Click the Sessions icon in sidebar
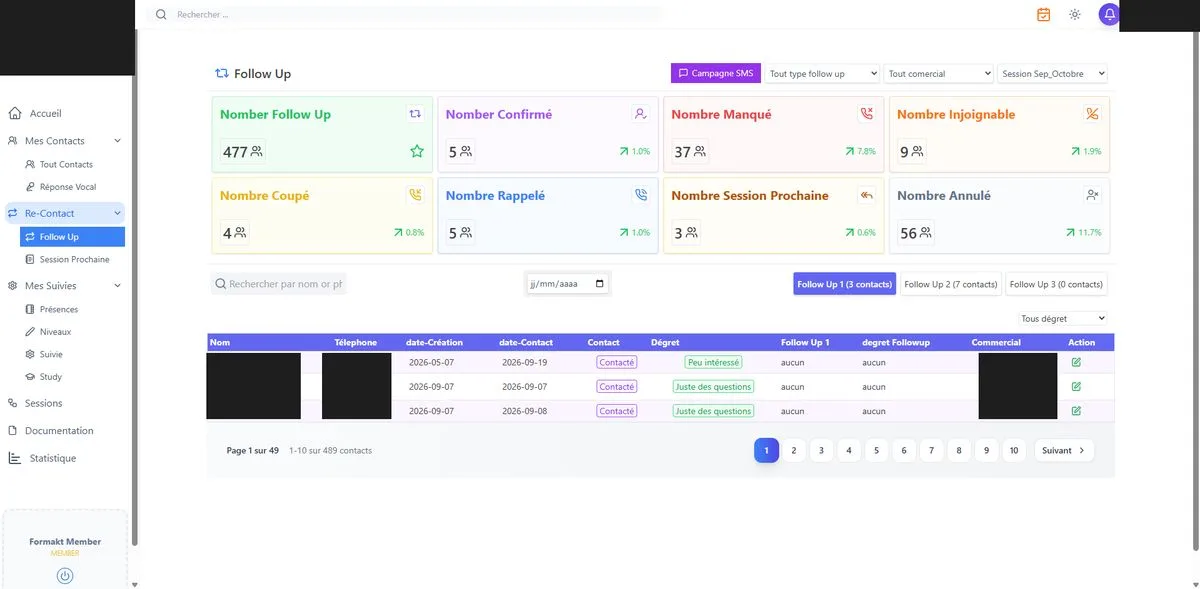1200x589 pixels. (x=14, y=403)
